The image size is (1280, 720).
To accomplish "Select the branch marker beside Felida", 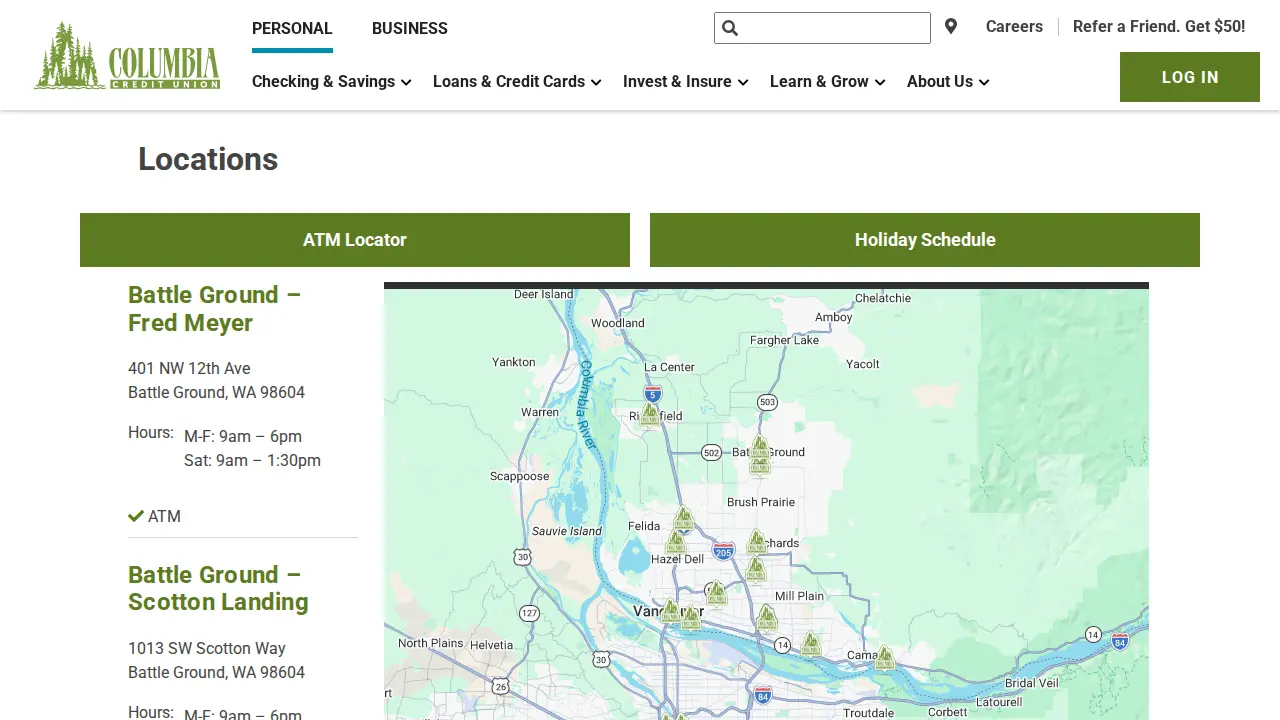I will pos(683,519).
